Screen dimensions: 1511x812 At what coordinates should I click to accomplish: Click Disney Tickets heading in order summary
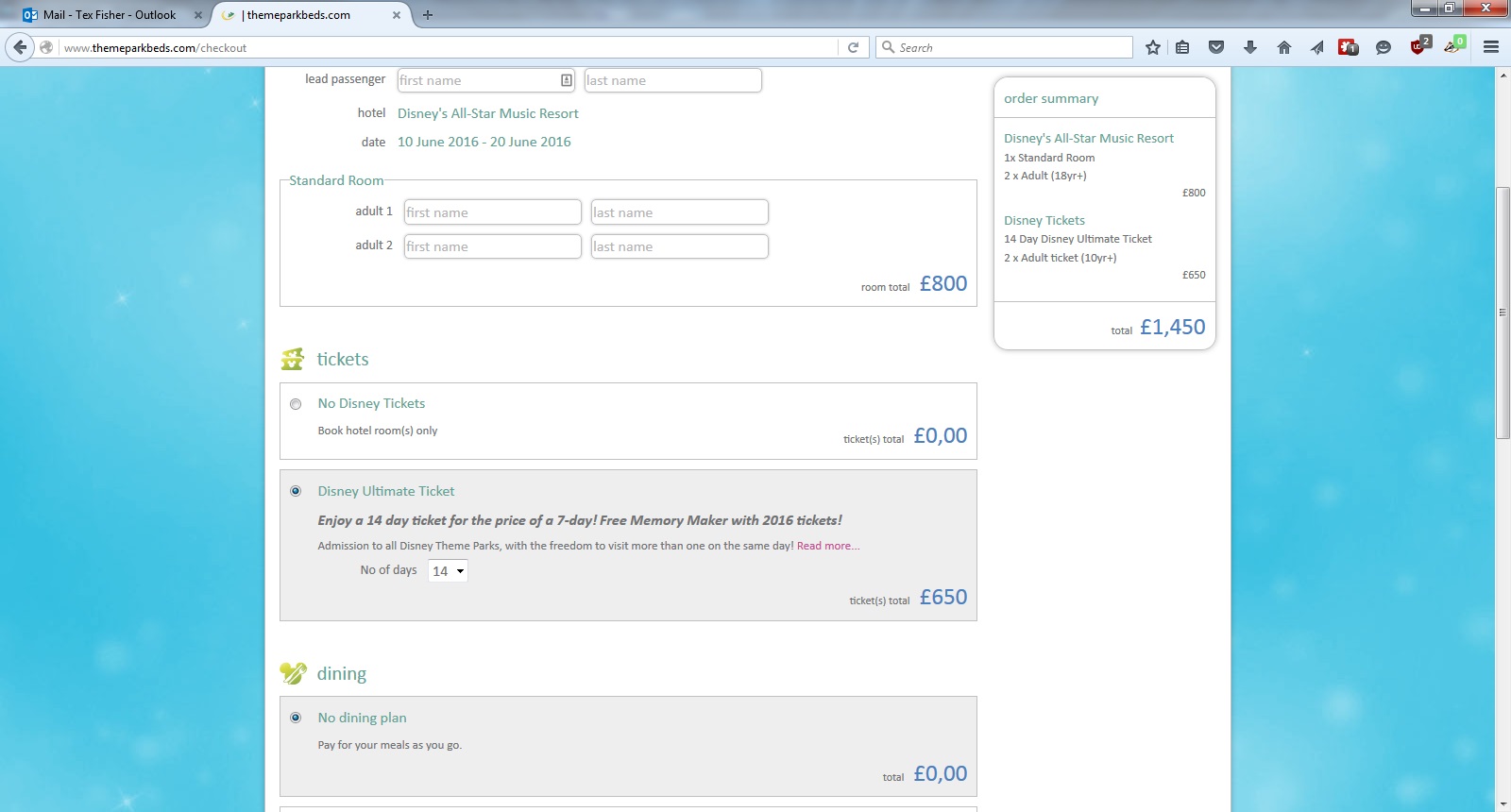(x=1044, y=220)
